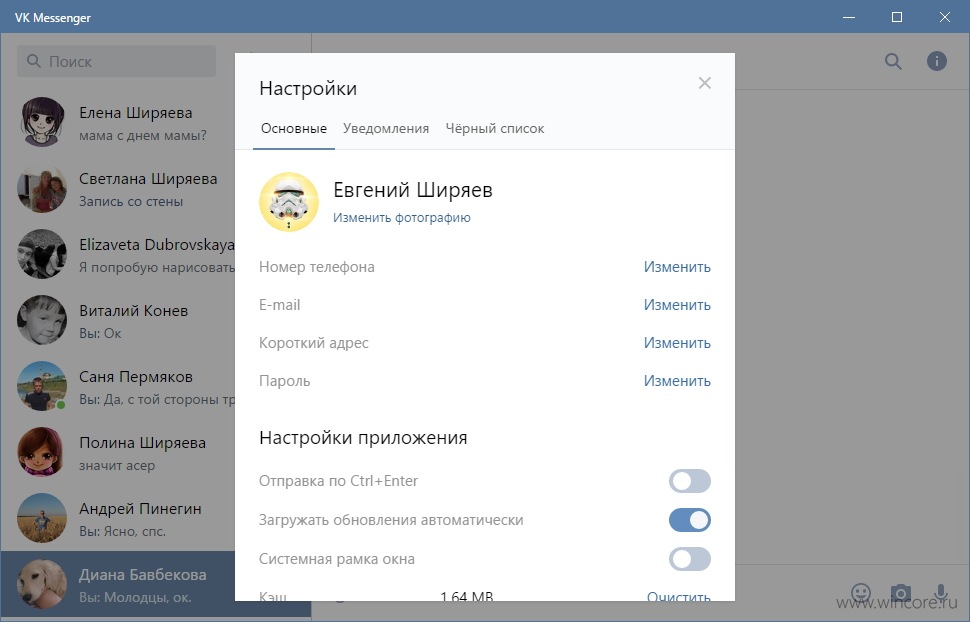Open Елена Ширяева avatar
This screenshot has height=622, width=970.
tap(42, 122)
